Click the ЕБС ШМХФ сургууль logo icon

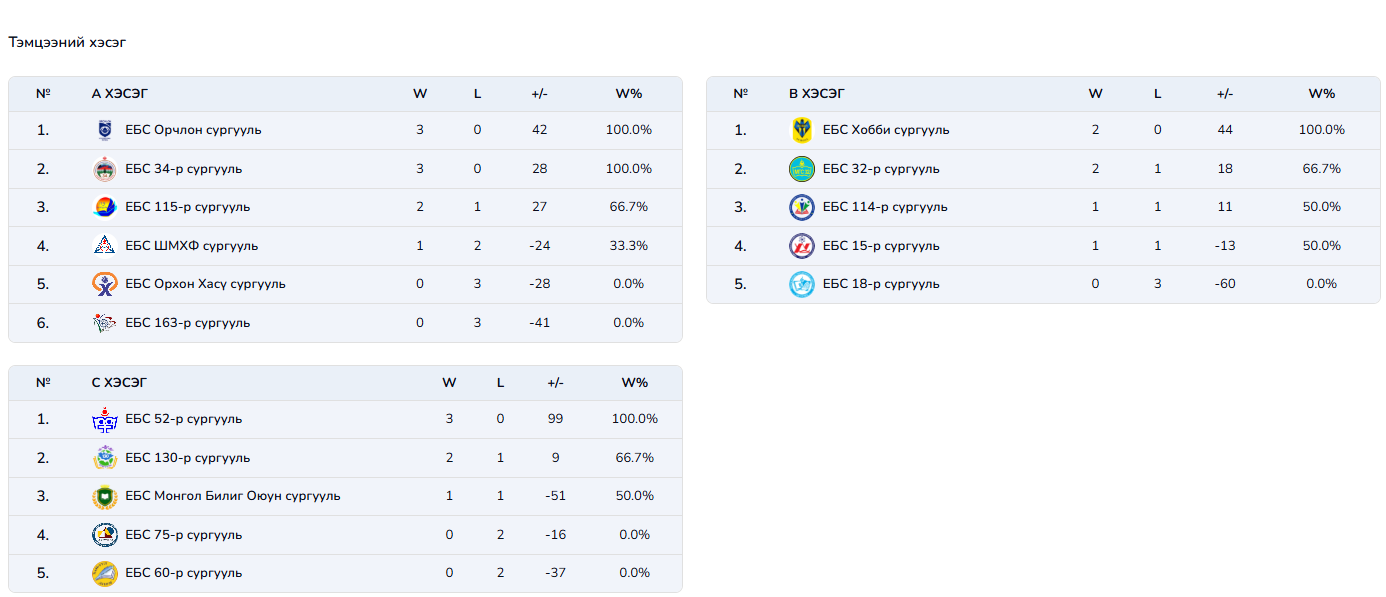coord(104,246)
